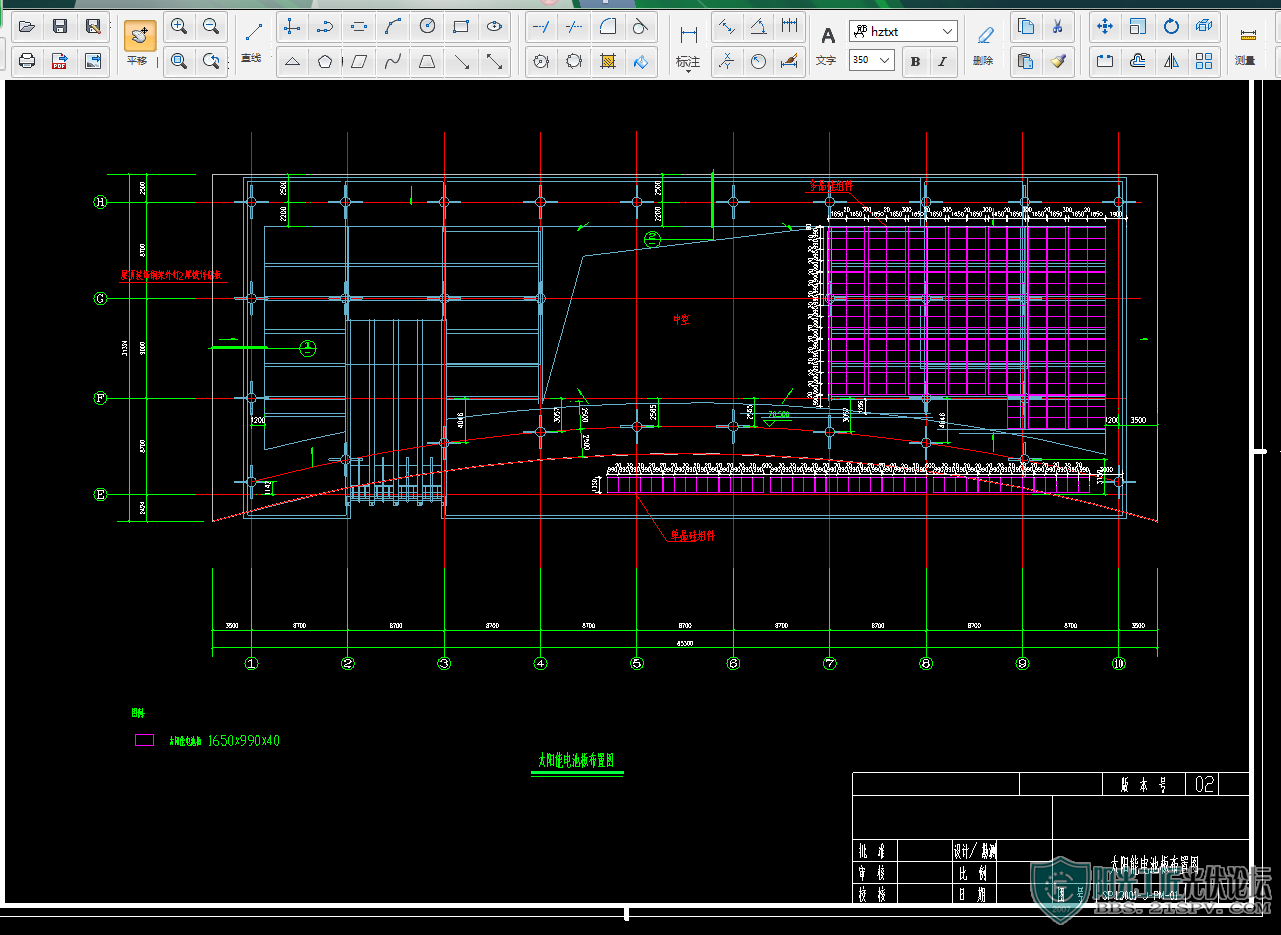This screenshot has height=935, width=1281.
Task: Click the Zoom In magnifier
Action: pyautogui.click(x=179, y=27)
